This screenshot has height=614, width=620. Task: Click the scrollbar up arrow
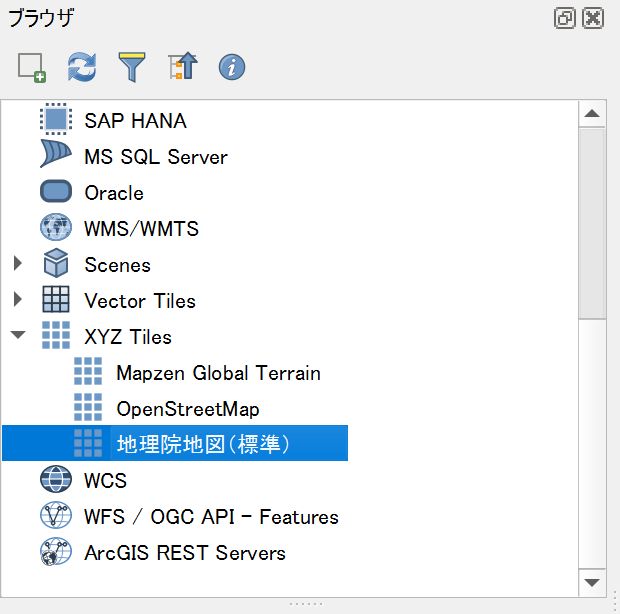(x=592, y=114)
